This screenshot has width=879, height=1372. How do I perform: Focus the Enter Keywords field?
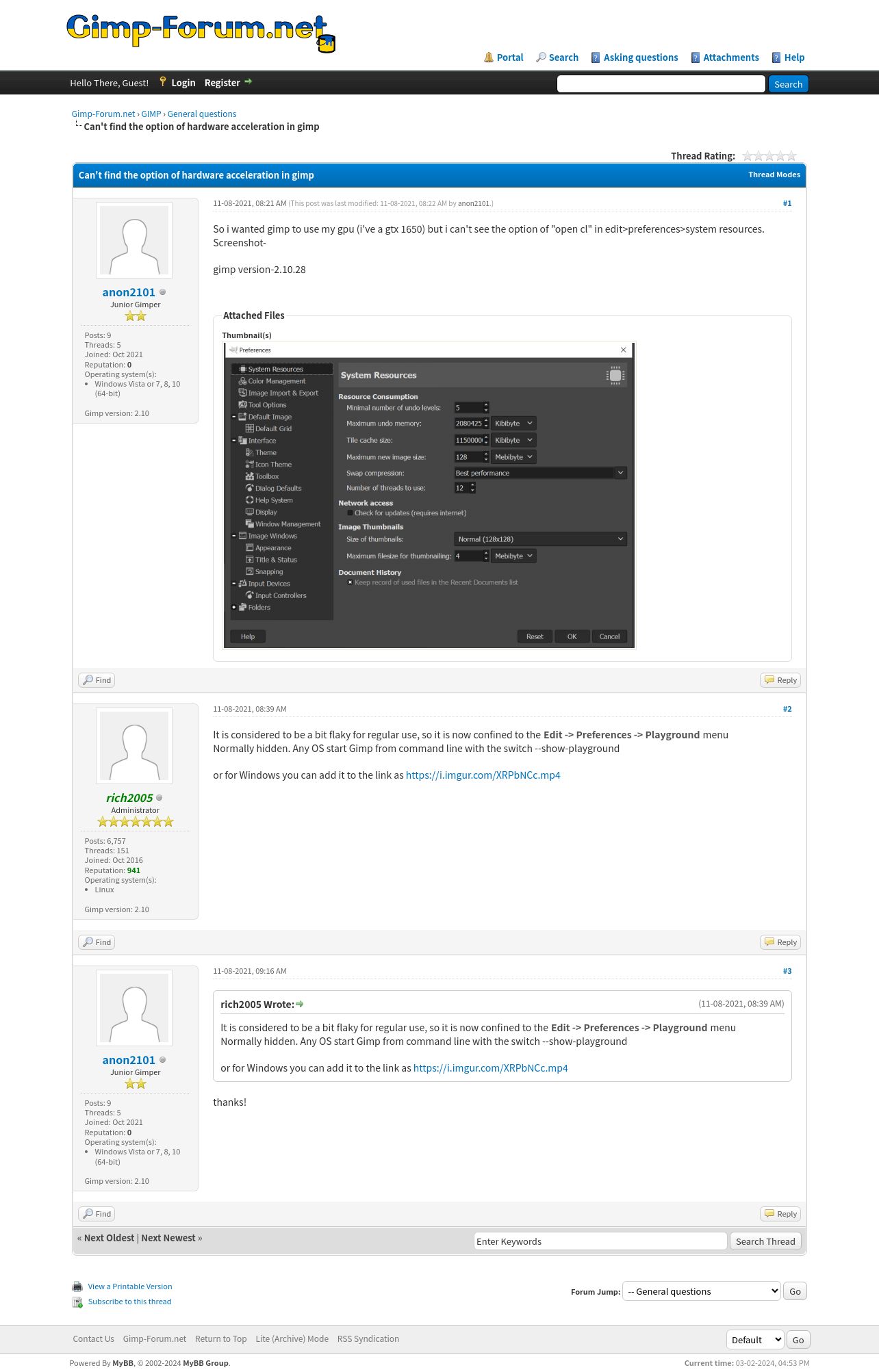click(x=600, y=1241)
